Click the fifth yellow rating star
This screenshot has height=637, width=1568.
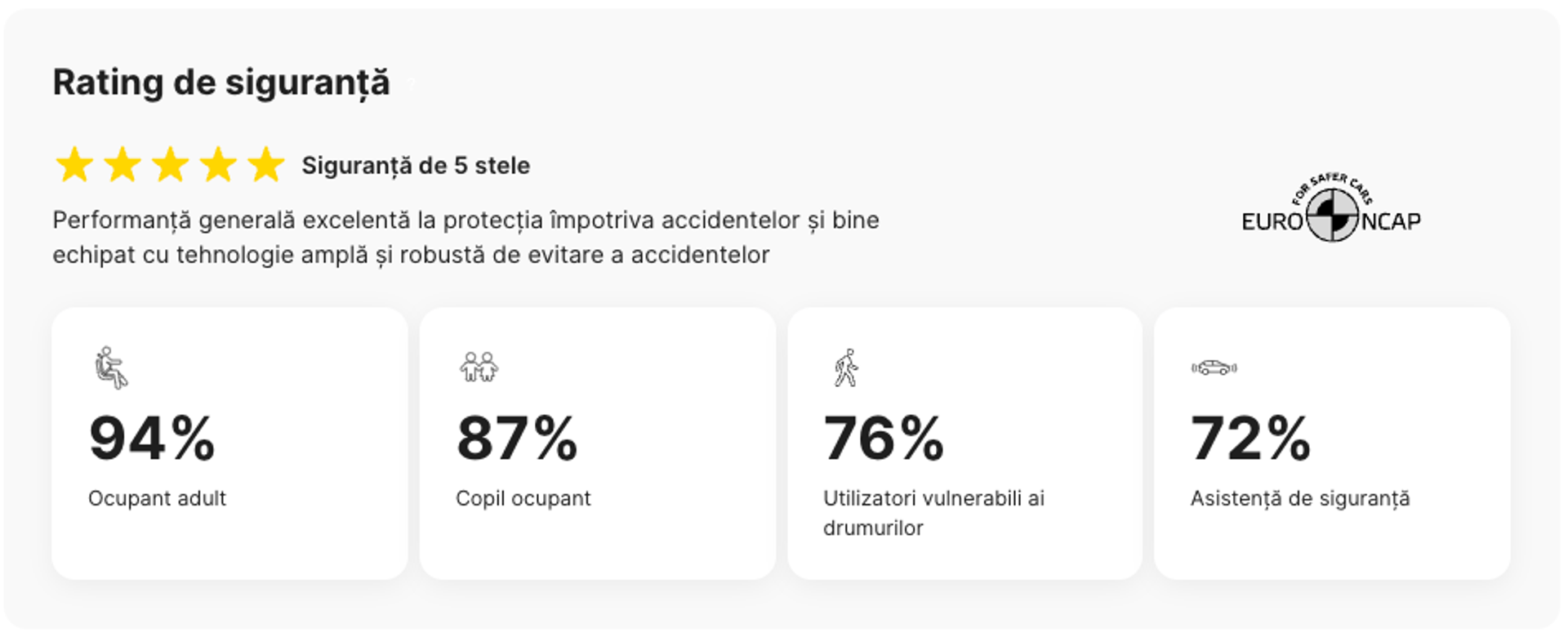pyautogui.click(x=267, y=164)
